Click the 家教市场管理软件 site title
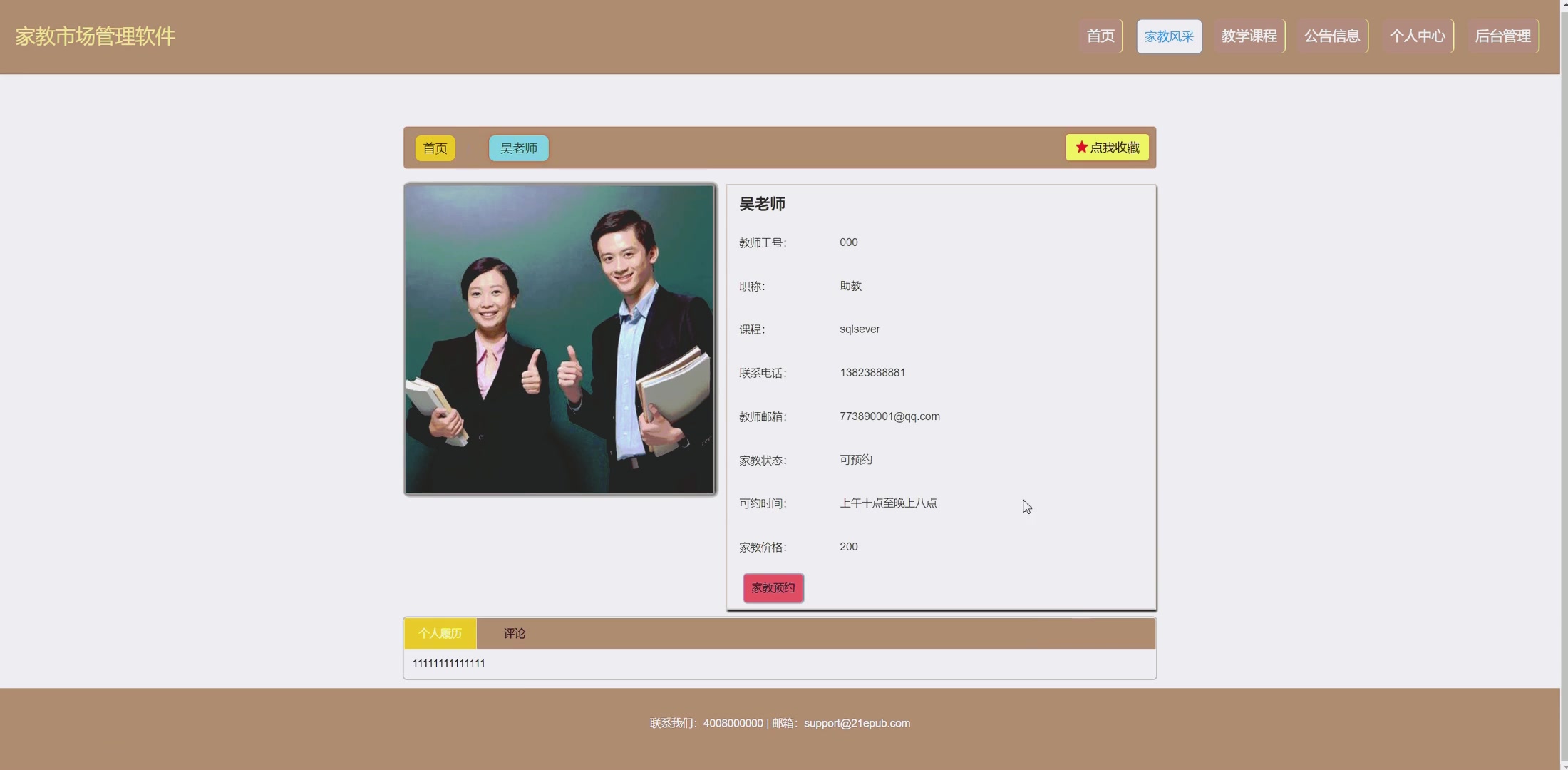1568x770 pixels. (x=95, y=36)
